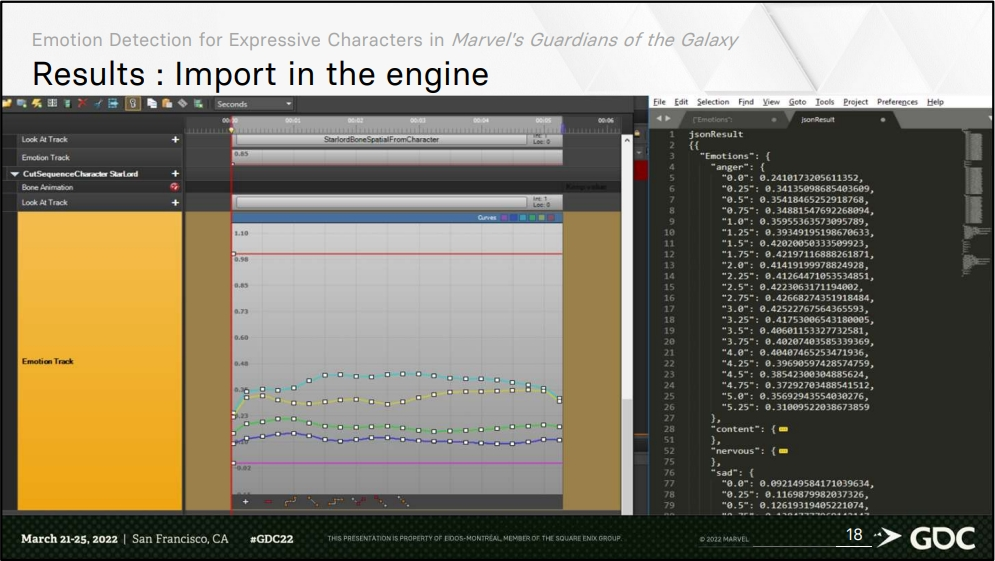Toggle the cyan curve swatch
This screenshot has width=995, height=561.
523,218
